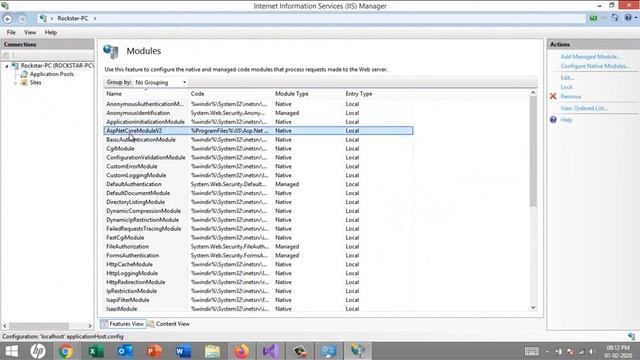This screenshot has height=360, width=640.
Task: Select the FastCgiModule row
Action: (x=258, y=238)
